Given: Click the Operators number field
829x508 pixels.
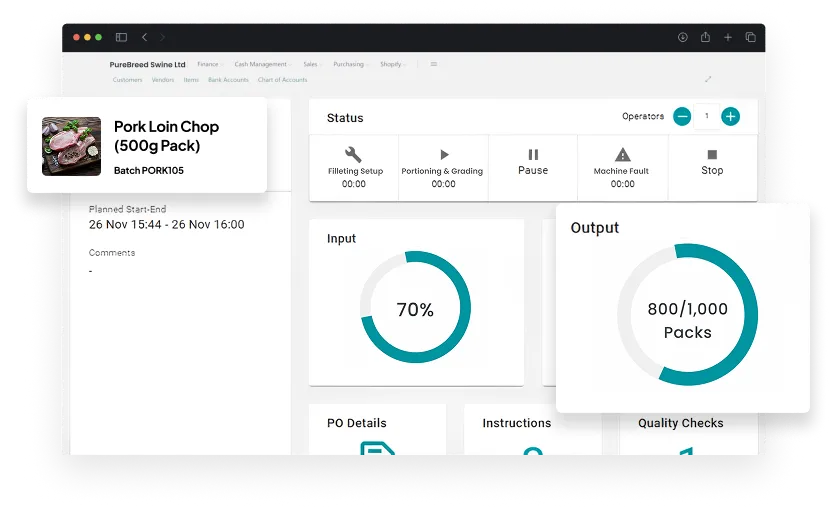Looking at the screenshot, I should pyautogui.click(x=707, y=117).
